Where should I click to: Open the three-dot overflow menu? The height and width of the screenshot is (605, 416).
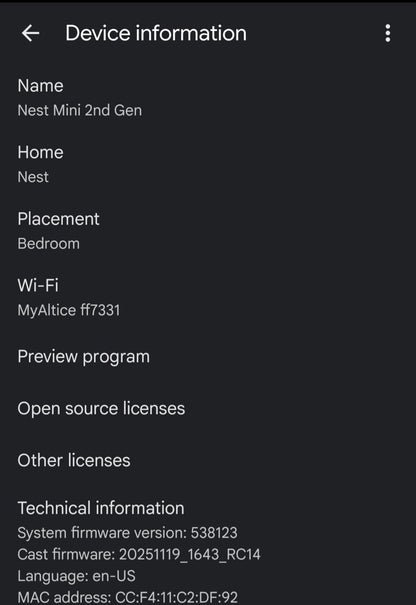[388, 33]
